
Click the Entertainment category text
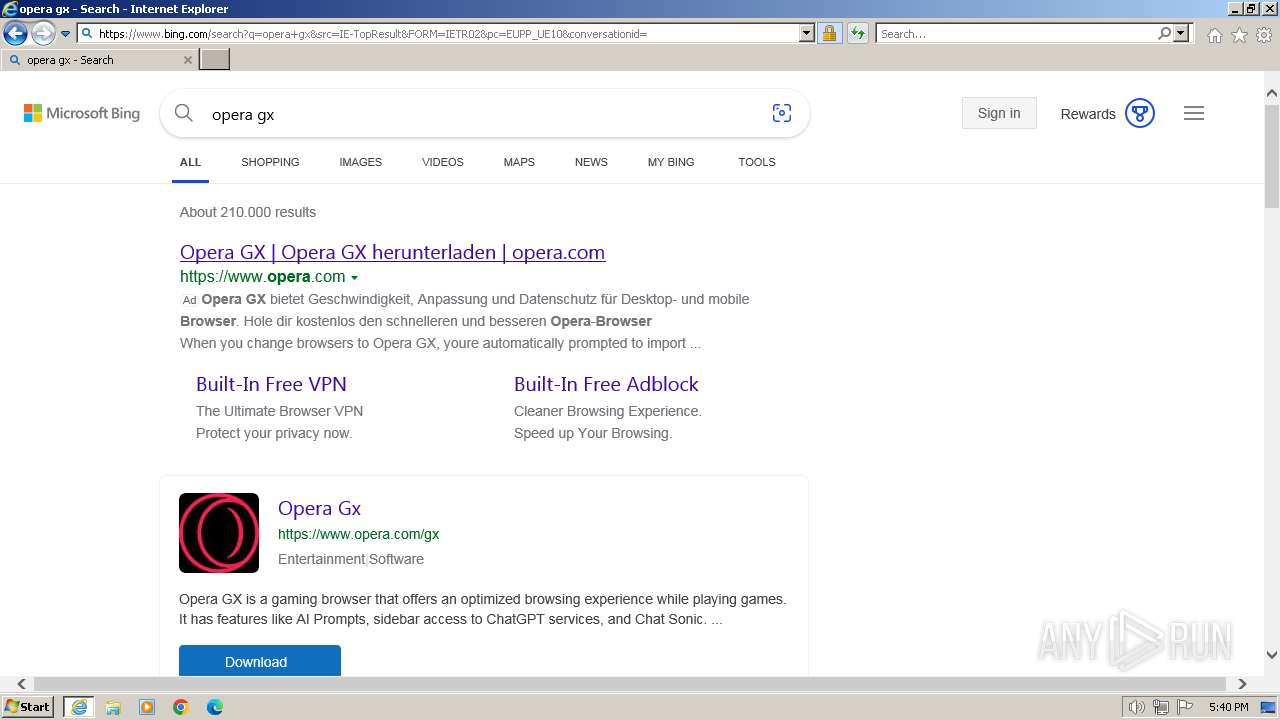[x=321, y=559]
